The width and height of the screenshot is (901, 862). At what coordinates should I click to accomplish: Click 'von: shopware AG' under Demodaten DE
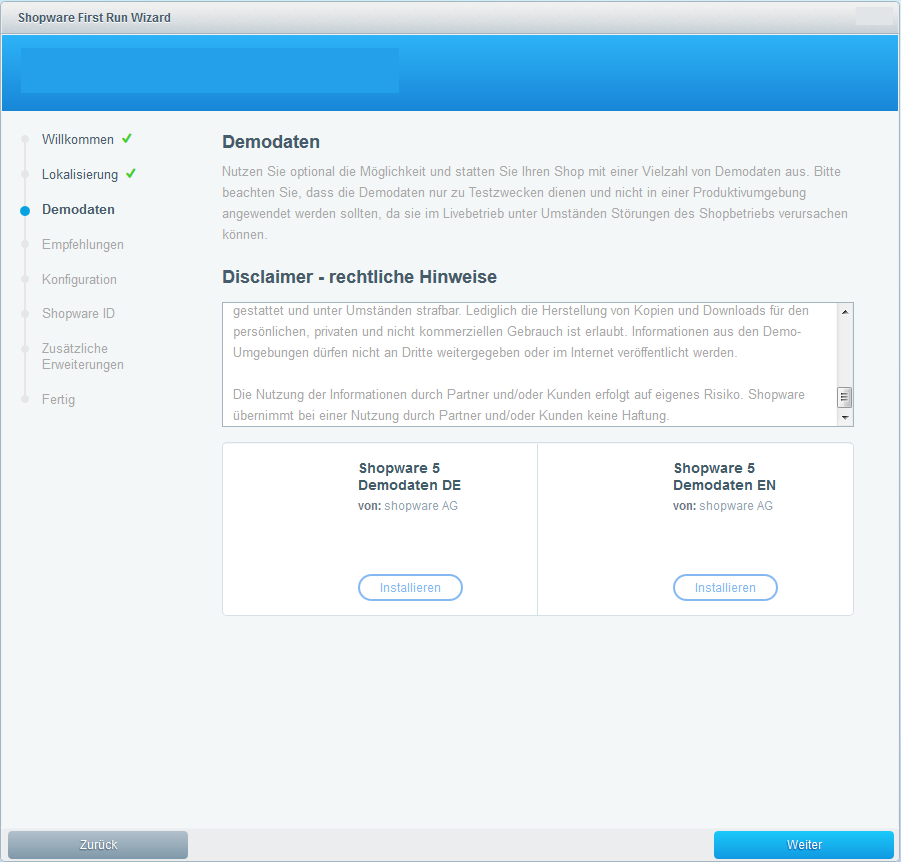pyautogui.click(x=407, y=506)
